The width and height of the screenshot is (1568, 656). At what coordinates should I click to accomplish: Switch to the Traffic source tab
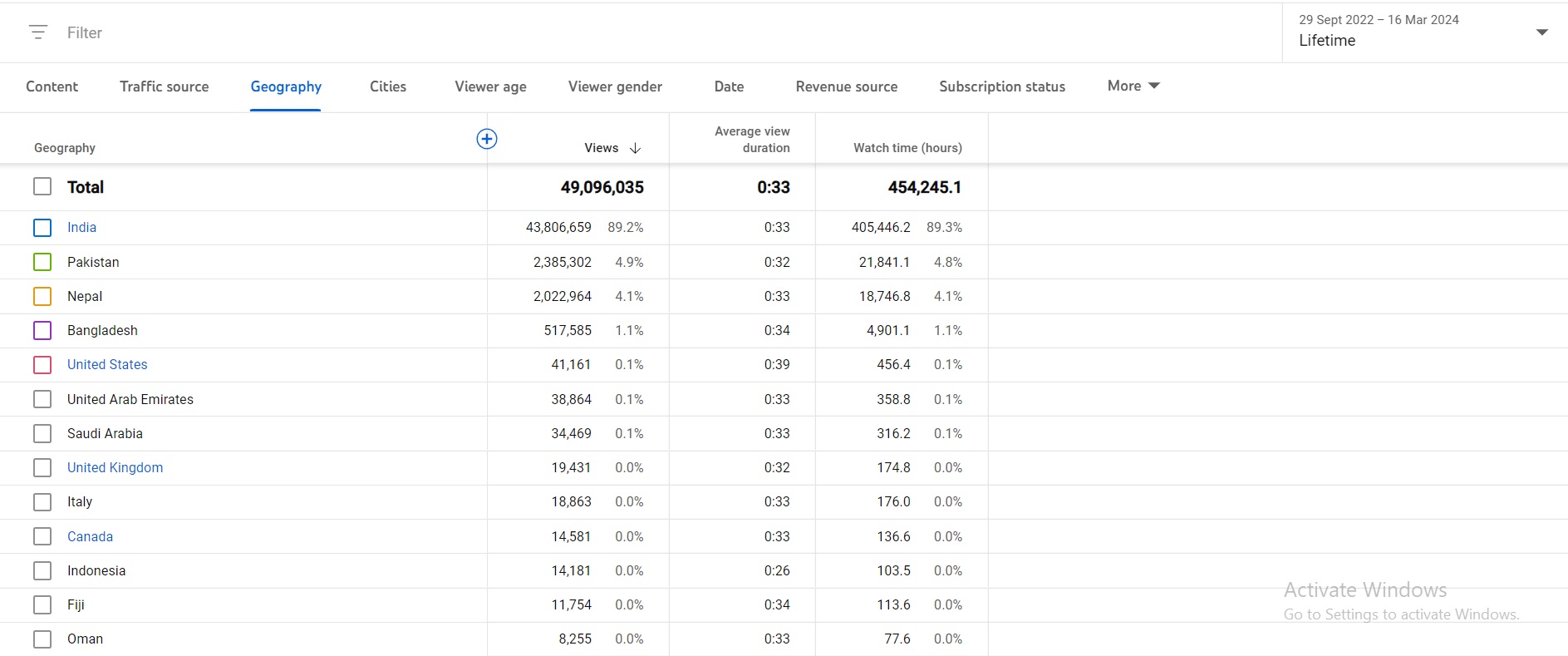[165, 86]
